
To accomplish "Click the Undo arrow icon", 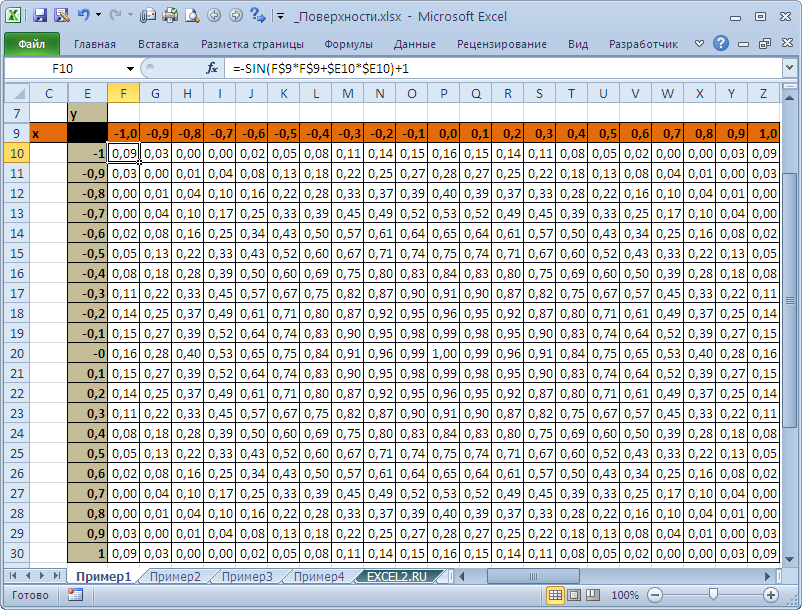I will coord(83,16).
